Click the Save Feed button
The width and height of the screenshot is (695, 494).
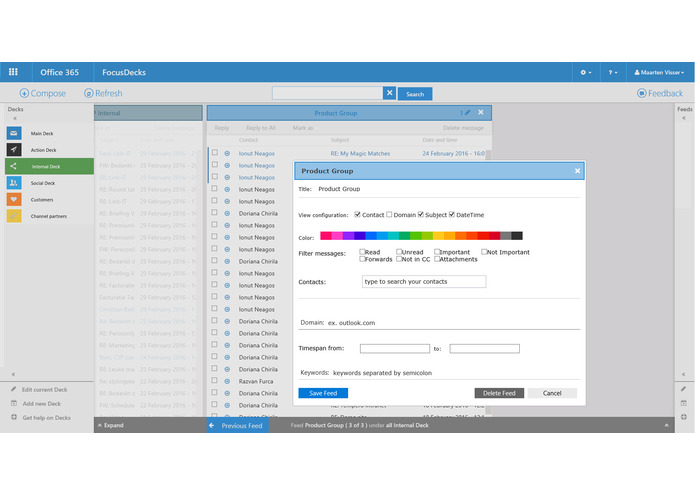click(x=323, y=393)
